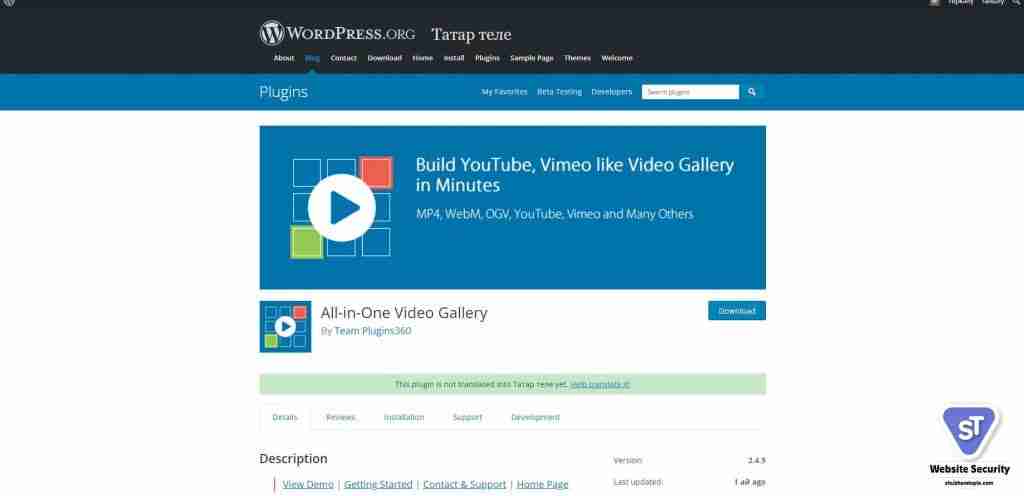Switch to the Support tab

click(x=468, y=417)
